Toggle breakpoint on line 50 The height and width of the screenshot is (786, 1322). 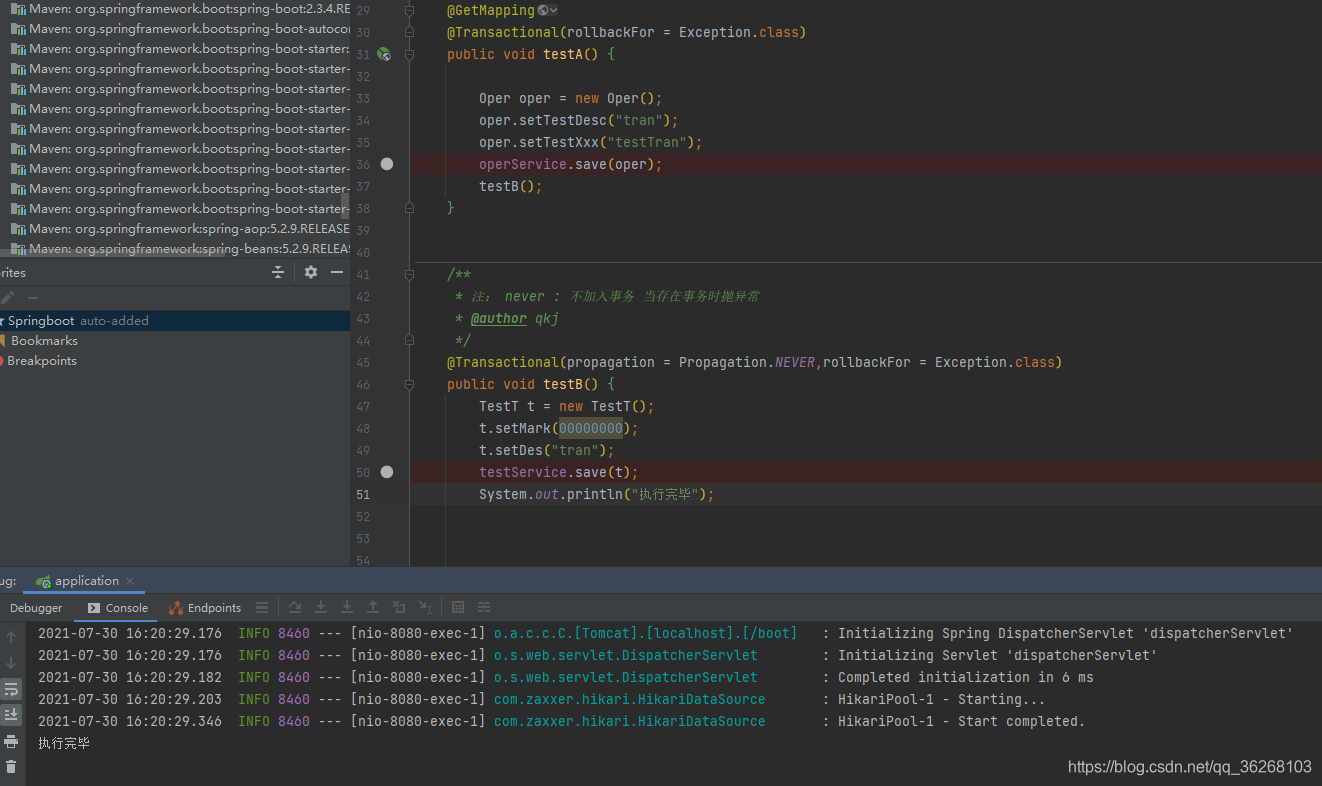pos(387,472)
